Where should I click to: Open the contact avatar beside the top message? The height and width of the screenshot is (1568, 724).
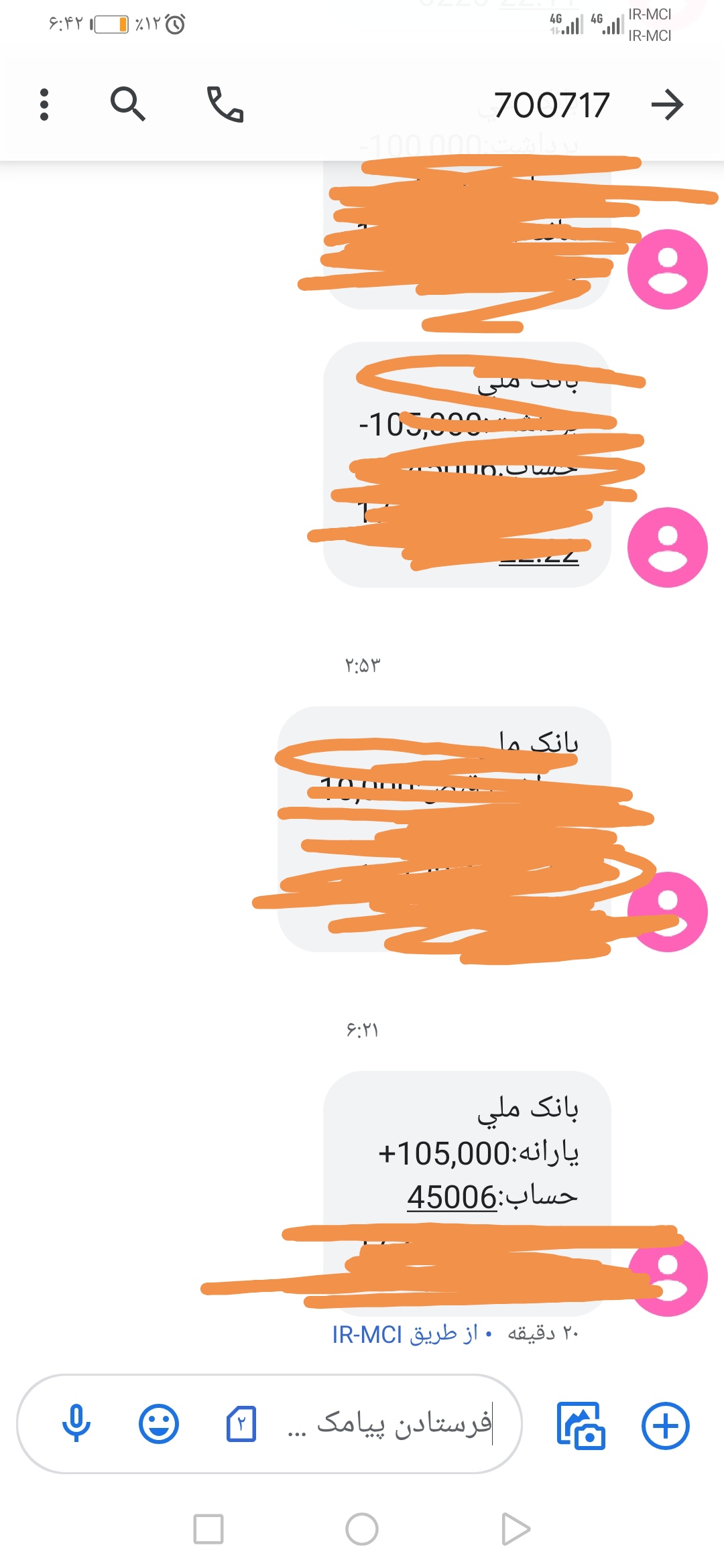[667, 269]
